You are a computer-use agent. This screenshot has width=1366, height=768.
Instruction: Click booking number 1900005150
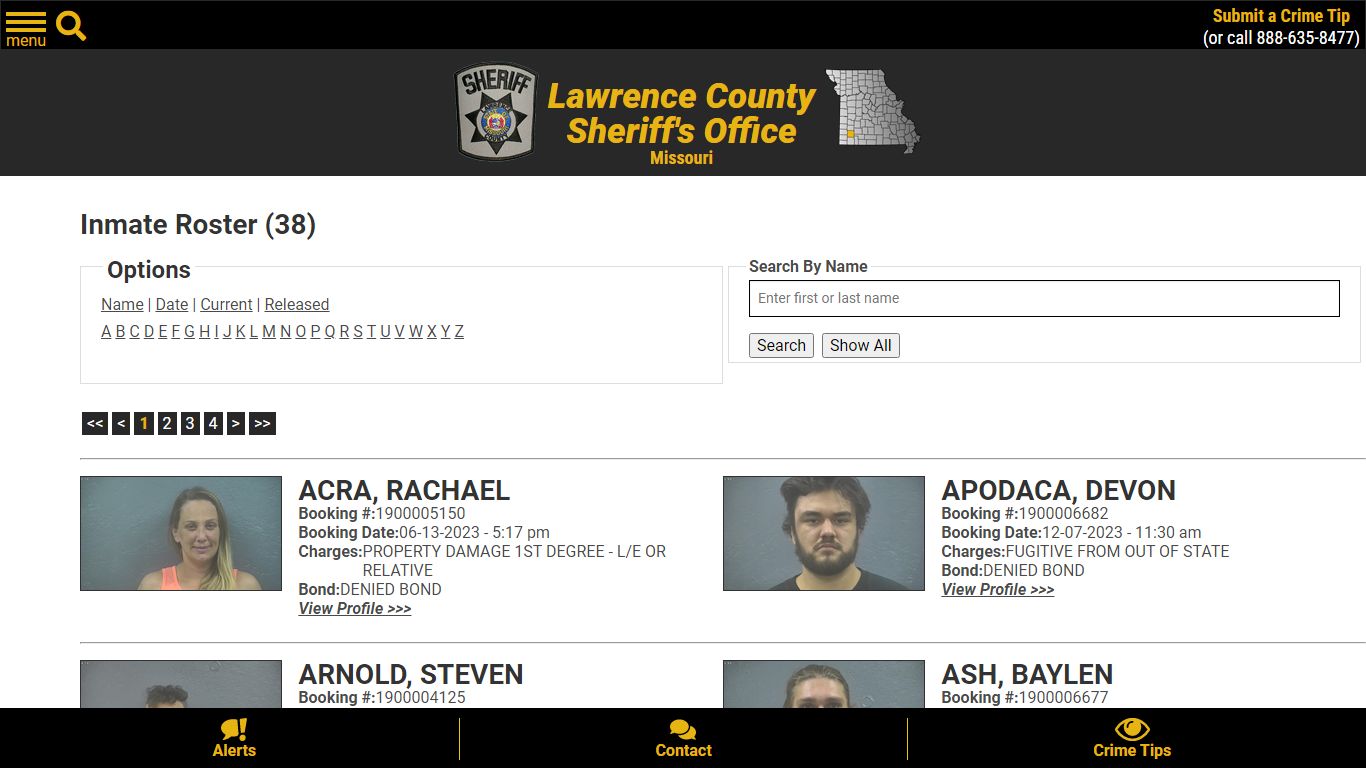[420, 513]
